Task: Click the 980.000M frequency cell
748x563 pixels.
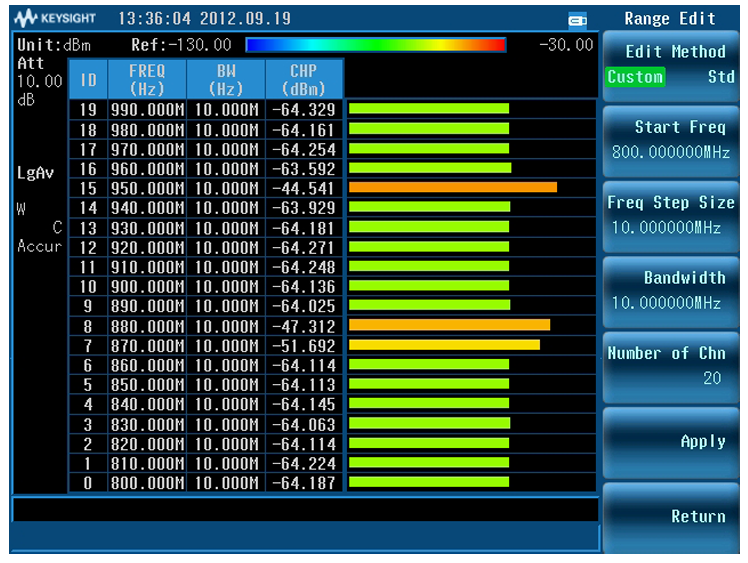Action: point(147,130)
